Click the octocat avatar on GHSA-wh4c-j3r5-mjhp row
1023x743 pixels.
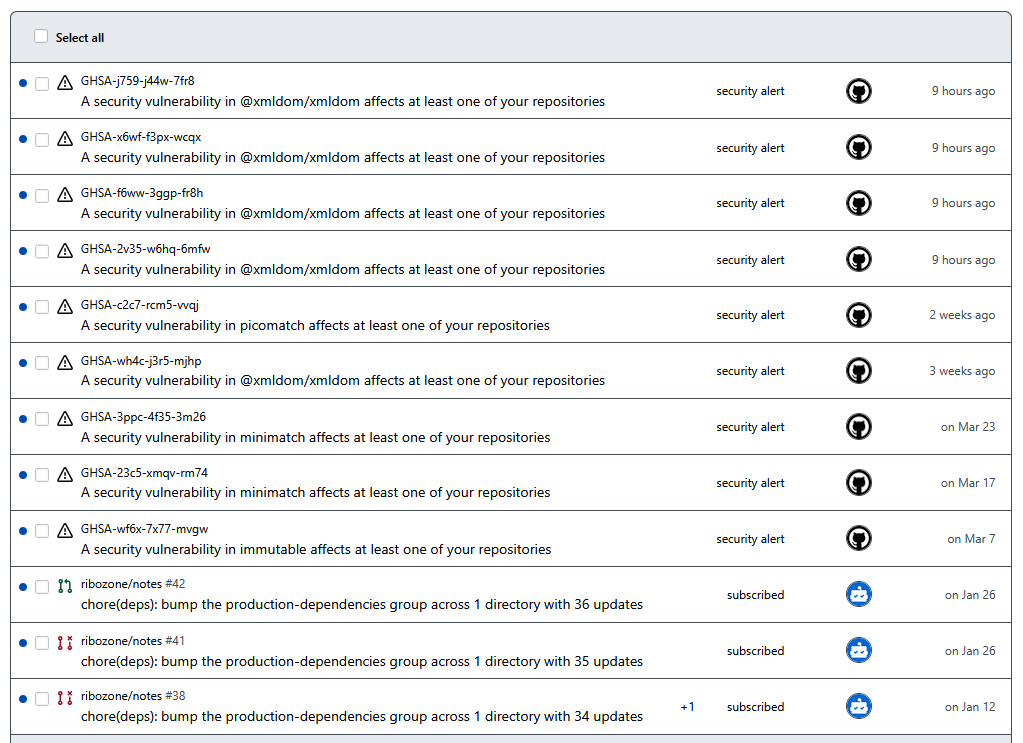point(858,370)
